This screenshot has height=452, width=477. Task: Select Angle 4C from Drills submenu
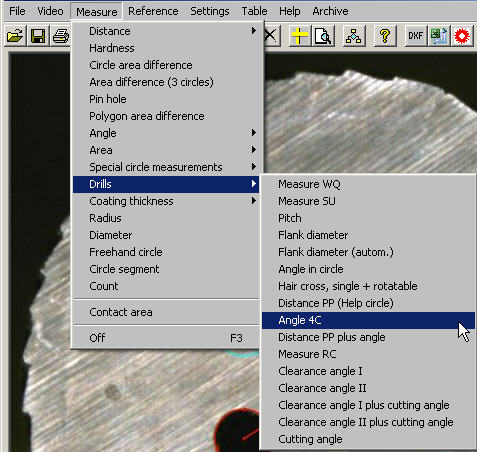[368, 320]
